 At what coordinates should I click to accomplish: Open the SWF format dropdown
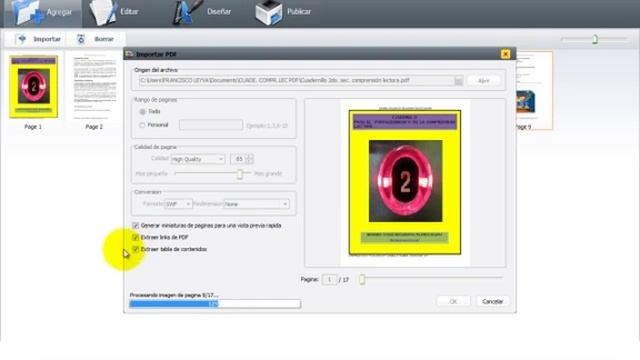(x=178, y=204)
